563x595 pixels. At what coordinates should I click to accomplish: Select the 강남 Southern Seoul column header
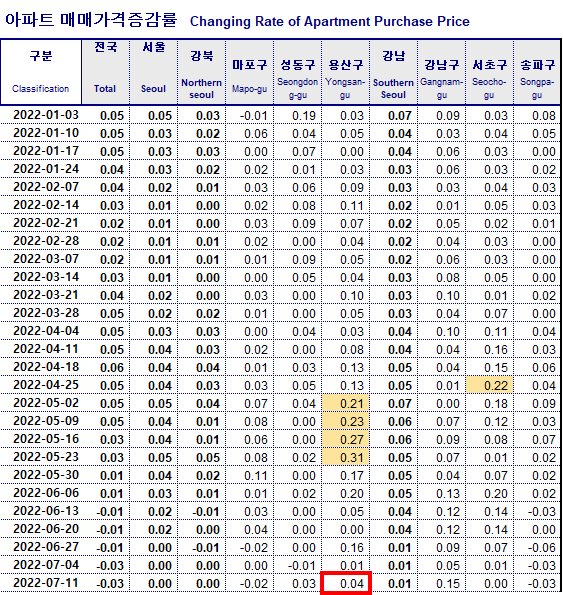point(393,72)
